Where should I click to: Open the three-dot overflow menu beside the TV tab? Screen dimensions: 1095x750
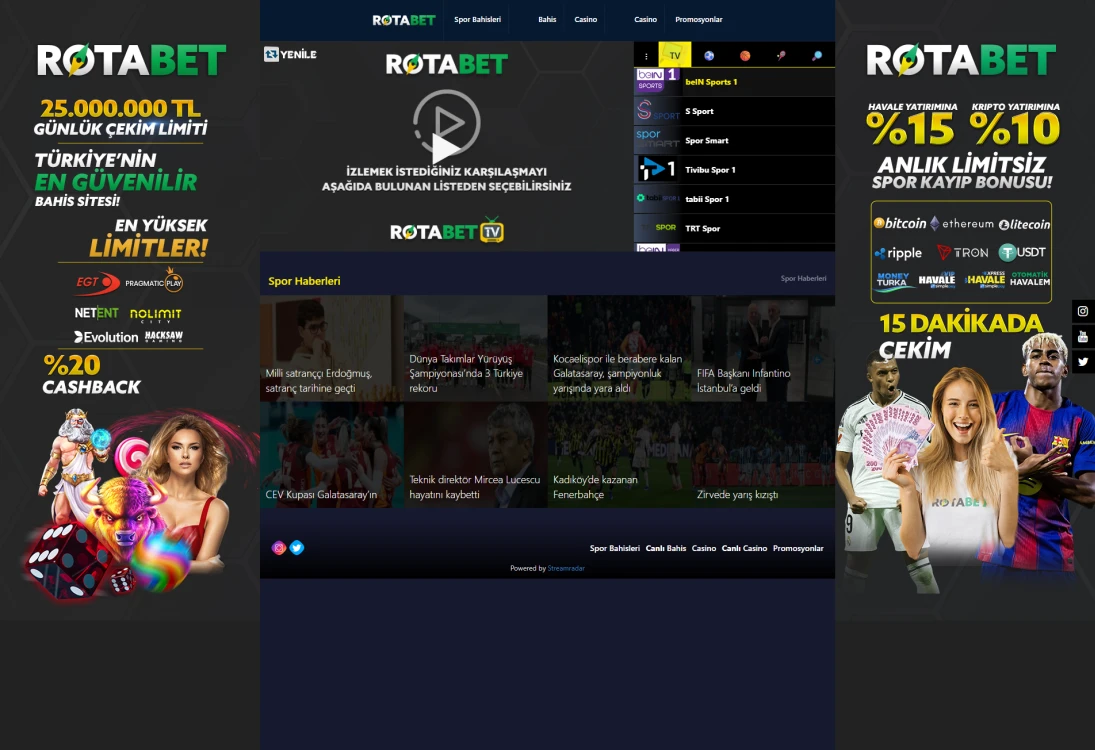pos(646,56)
